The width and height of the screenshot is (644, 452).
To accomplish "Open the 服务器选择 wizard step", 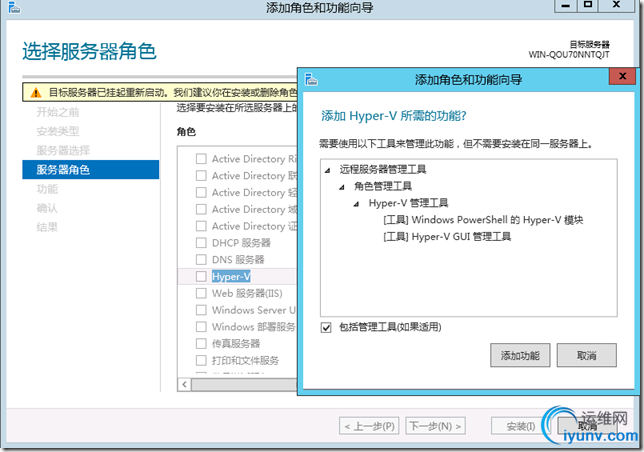I will point(63,150).
